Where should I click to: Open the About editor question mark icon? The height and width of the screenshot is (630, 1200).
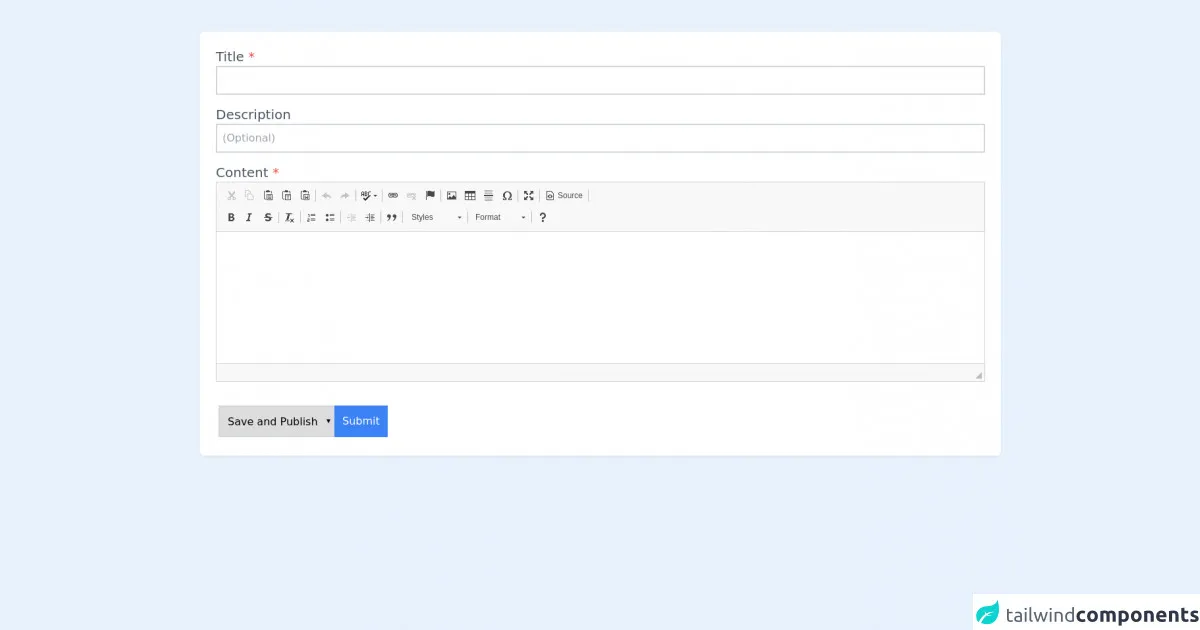point(543,218)
